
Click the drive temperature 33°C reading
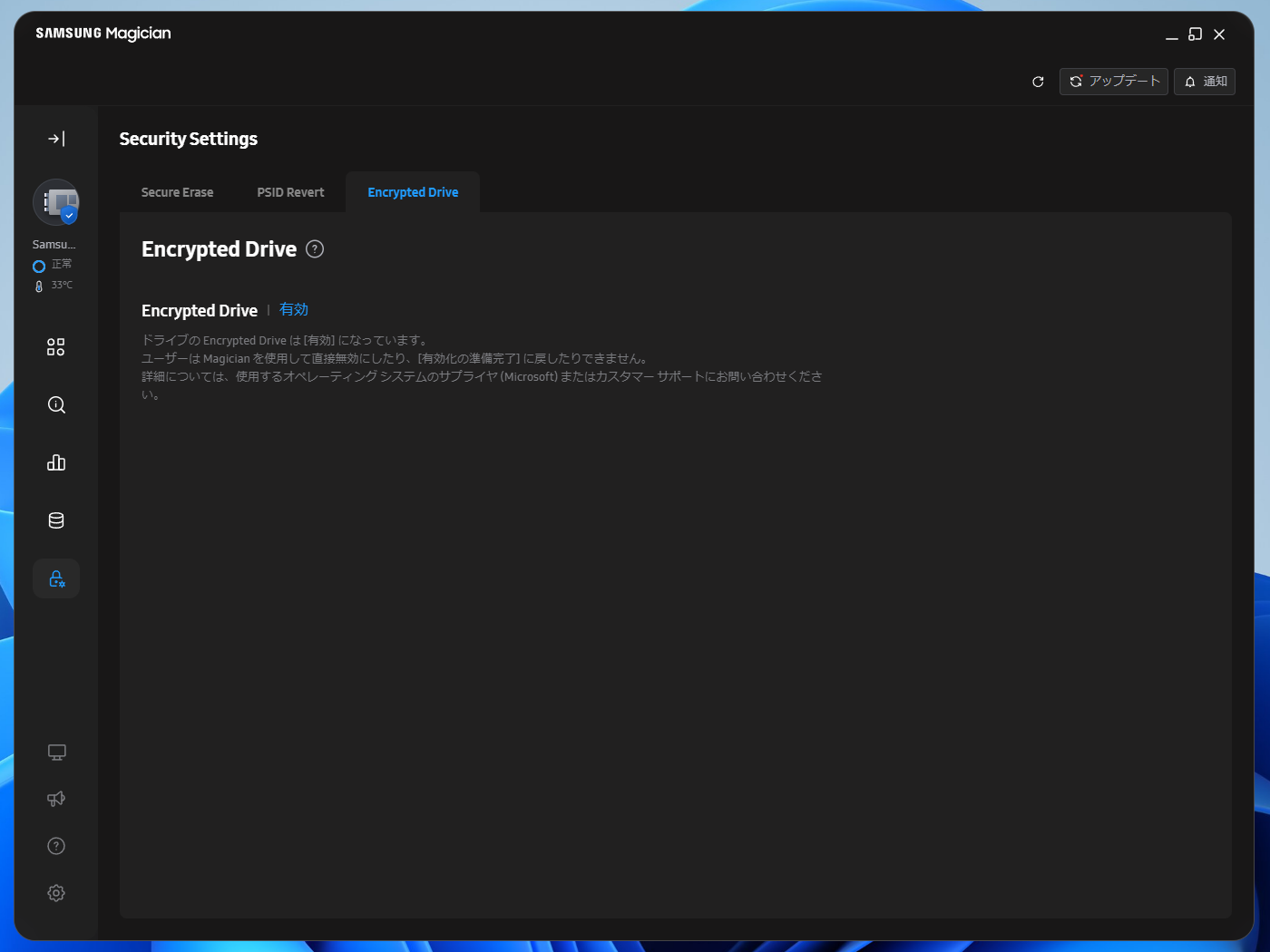click(62, 286)
